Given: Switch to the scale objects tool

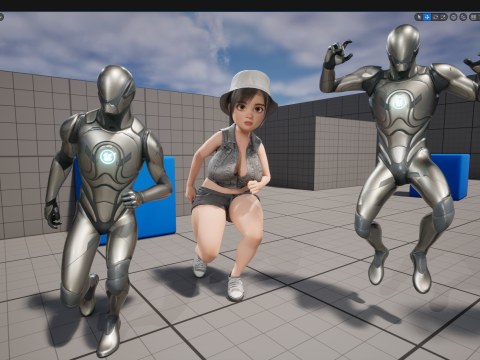Looking at the screenshot, I should pos(443,17).
